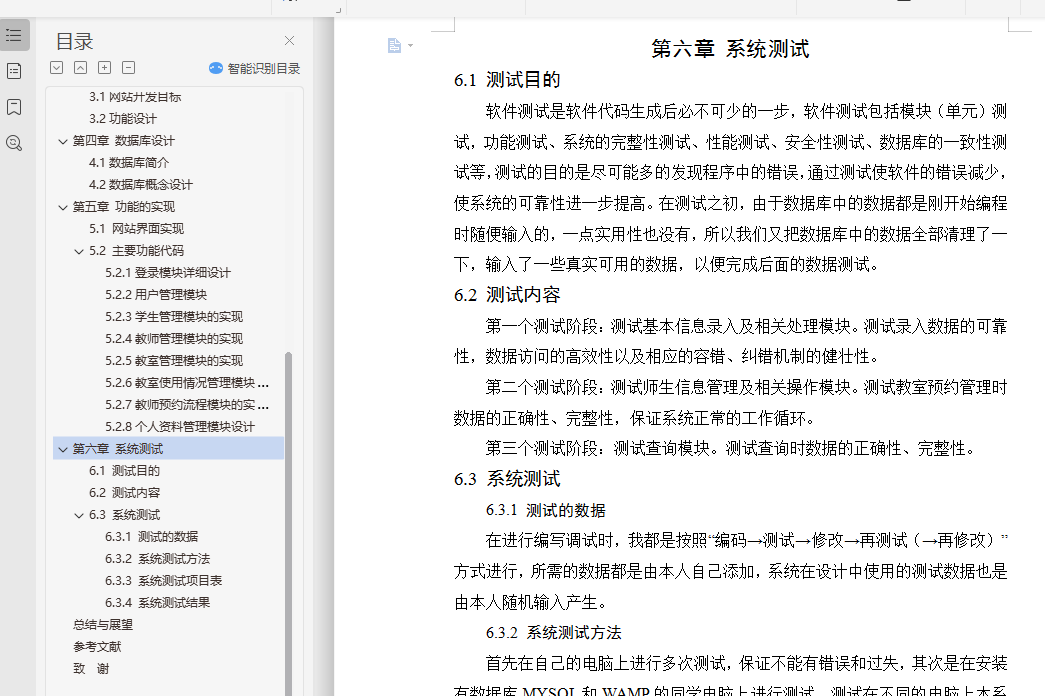Go to 5.2.1 登录模块详细设计
This screenshot has width=1045, height=696.
point(168,273)
